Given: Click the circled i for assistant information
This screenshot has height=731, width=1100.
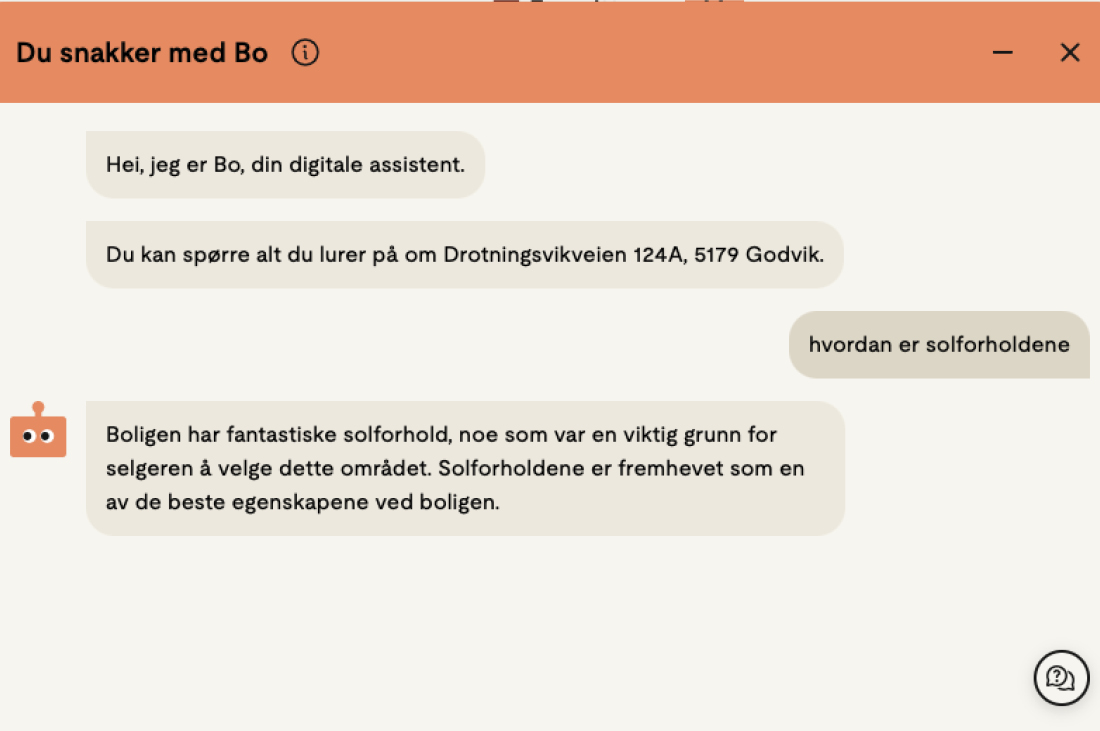Looking at the screenshot, I should point(305,52).
